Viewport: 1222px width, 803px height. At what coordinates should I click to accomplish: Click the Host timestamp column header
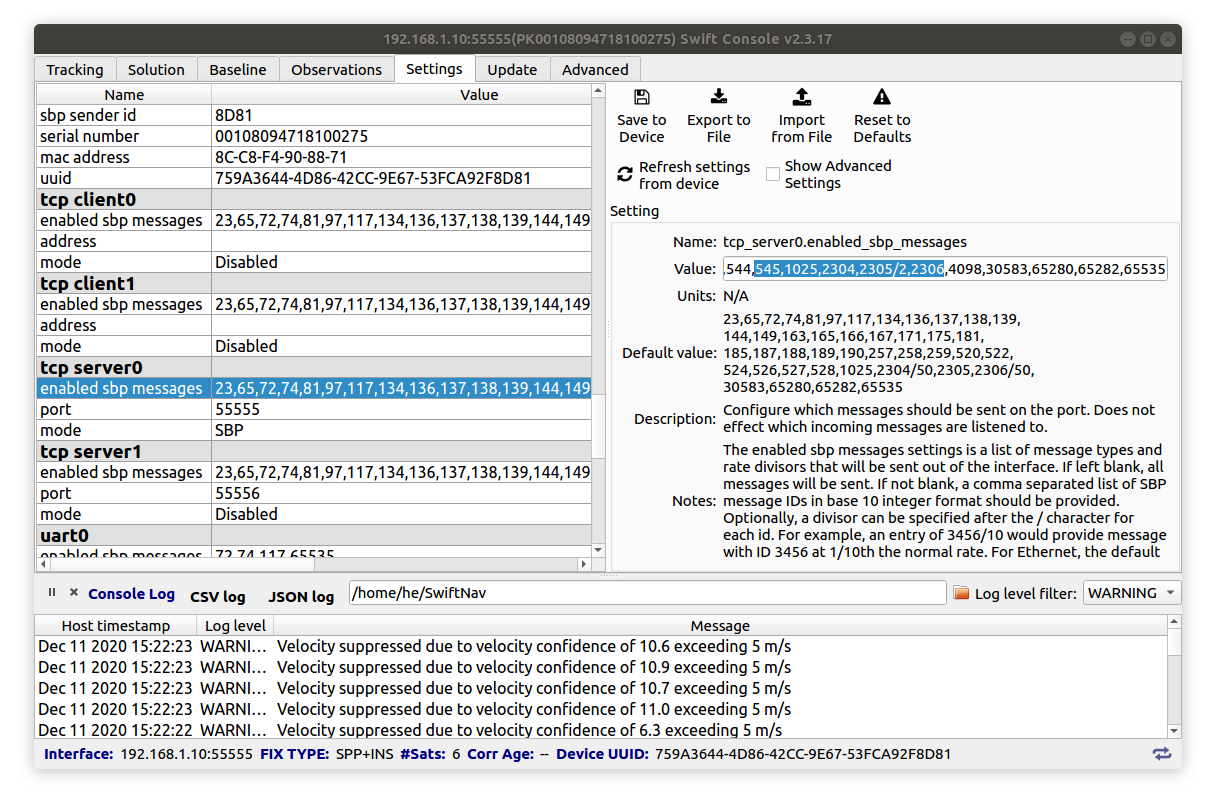point(118,625)
